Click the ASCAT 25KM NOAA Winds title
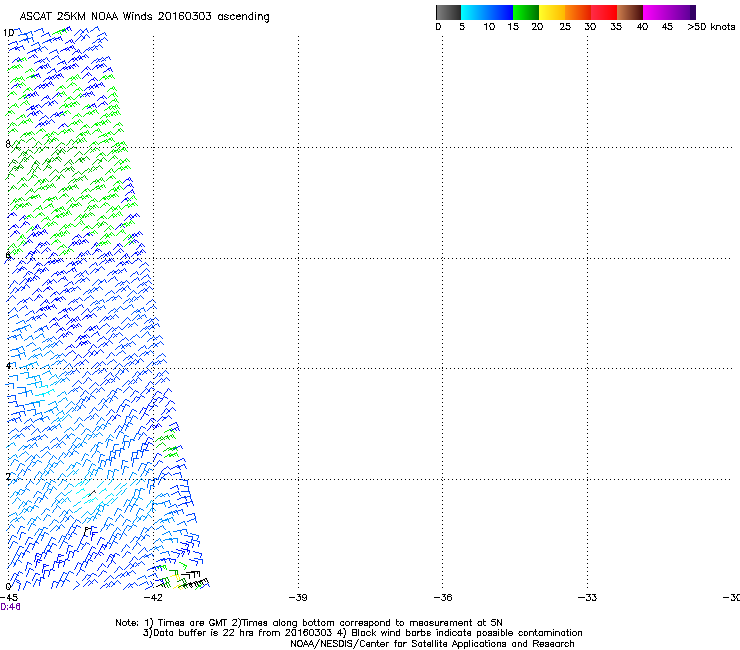Image resolution: width=740 pixels, height=650 pixels. coord(144,17)
